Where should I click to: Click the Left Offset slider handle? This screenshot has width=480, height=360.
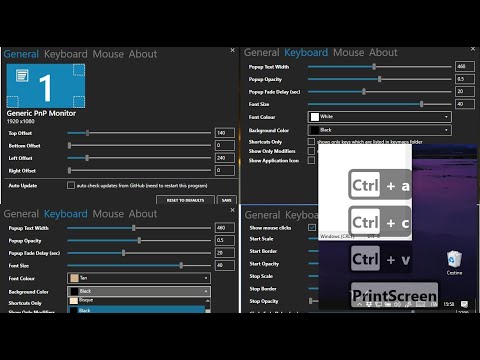pyautogui.click(x=87, y=158)
